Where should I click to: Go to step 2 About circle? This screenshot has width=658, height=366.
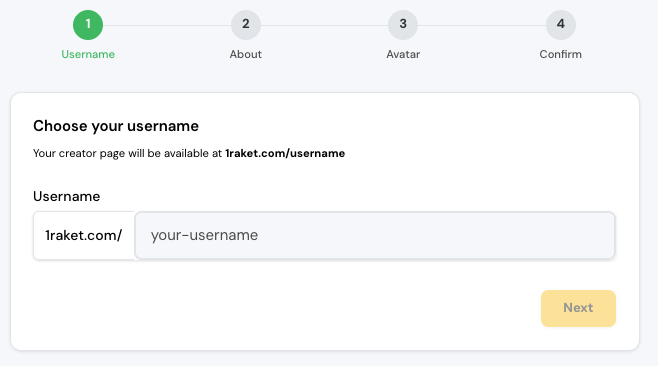[x=246, y=25]
